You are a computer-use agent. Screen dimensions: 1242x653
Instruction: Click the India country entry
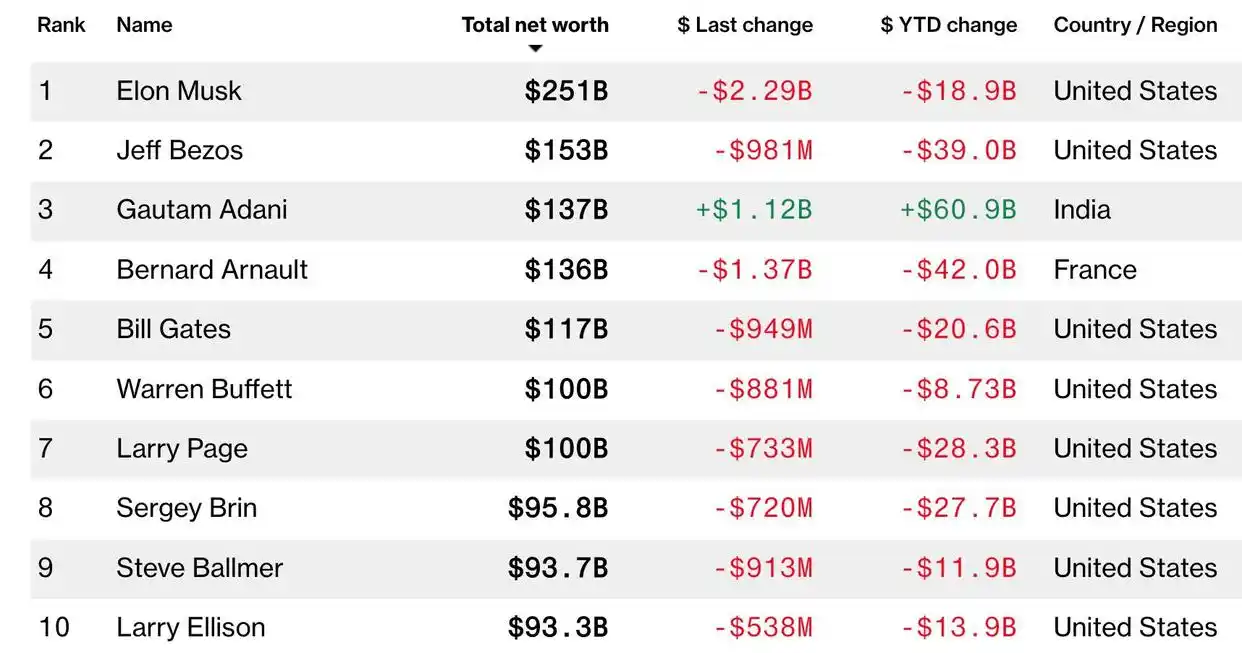[x=1082, y=210]
